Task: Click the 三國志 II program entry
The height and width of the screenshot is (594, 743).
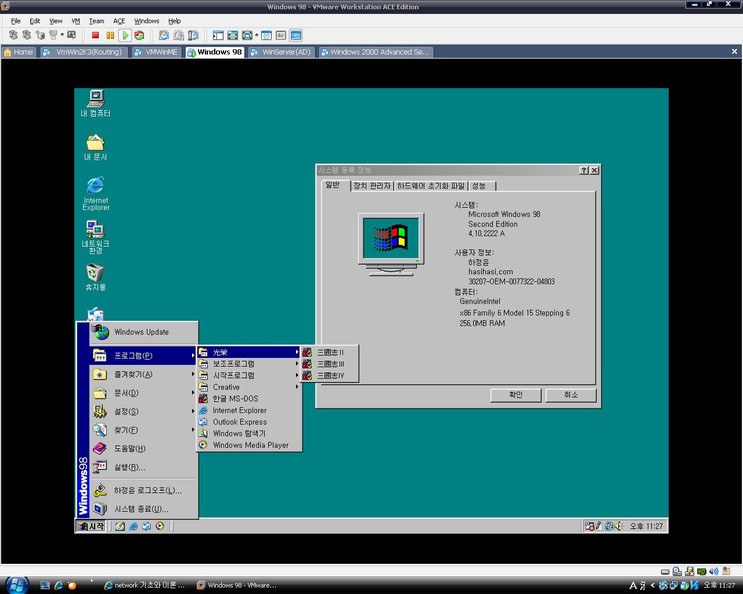Action: [330, 352]
